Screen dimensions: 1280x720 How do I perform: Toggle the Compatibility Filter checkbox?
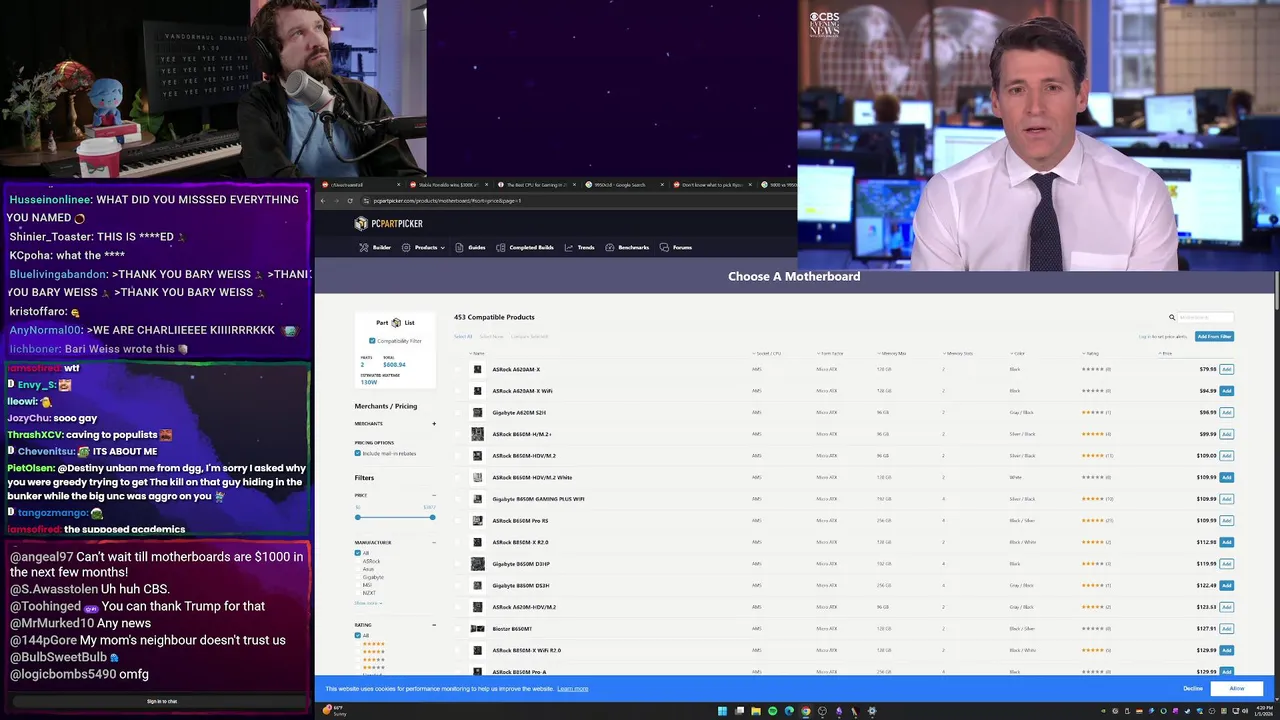372,341
